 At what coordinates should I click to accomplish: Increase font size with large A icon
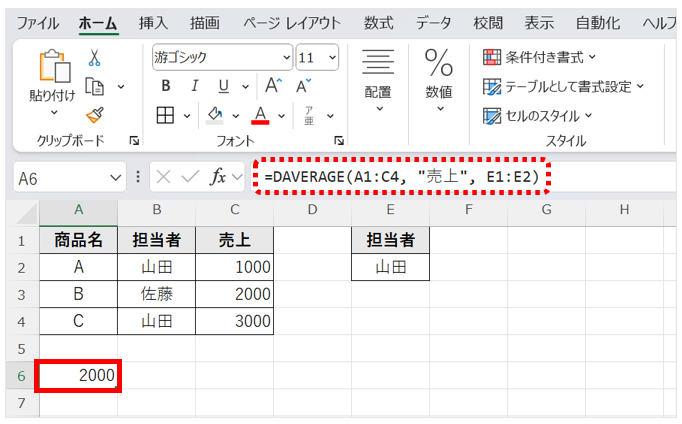tap(274, 86)
